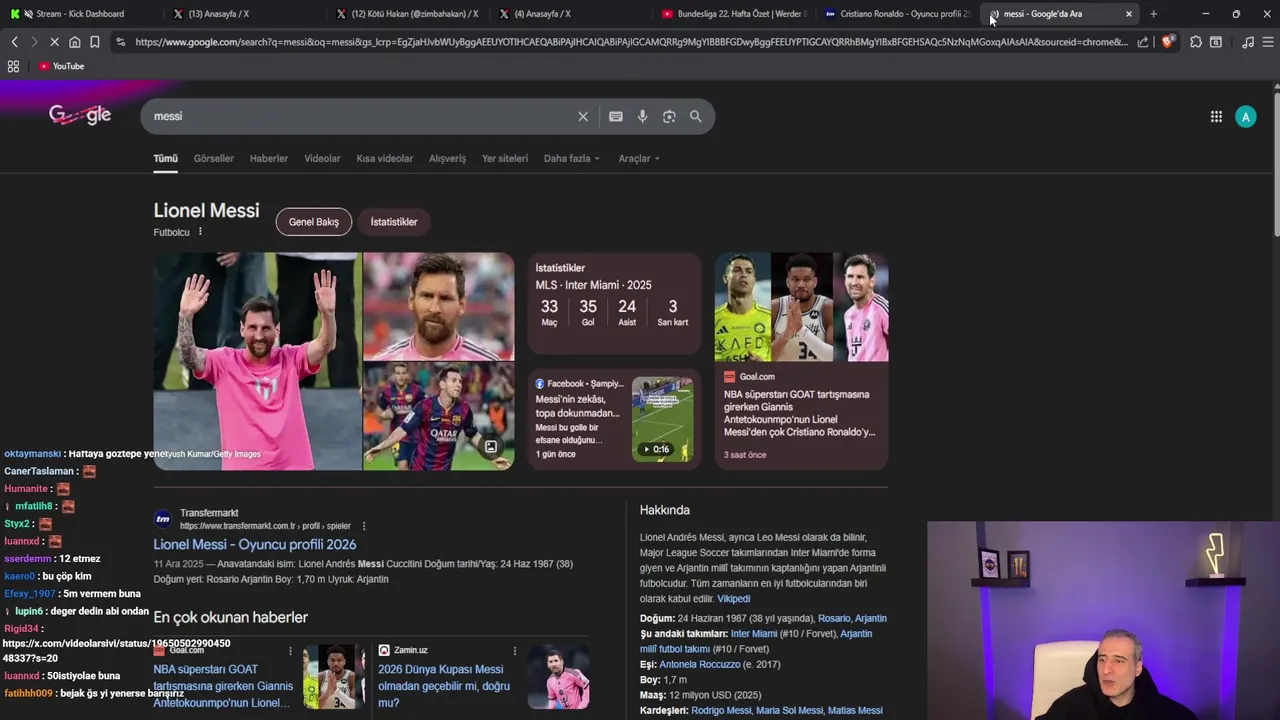Close the messi - Google'da Ara tab
This screenshot has height=720, width=1280.
pos(1129,14)
